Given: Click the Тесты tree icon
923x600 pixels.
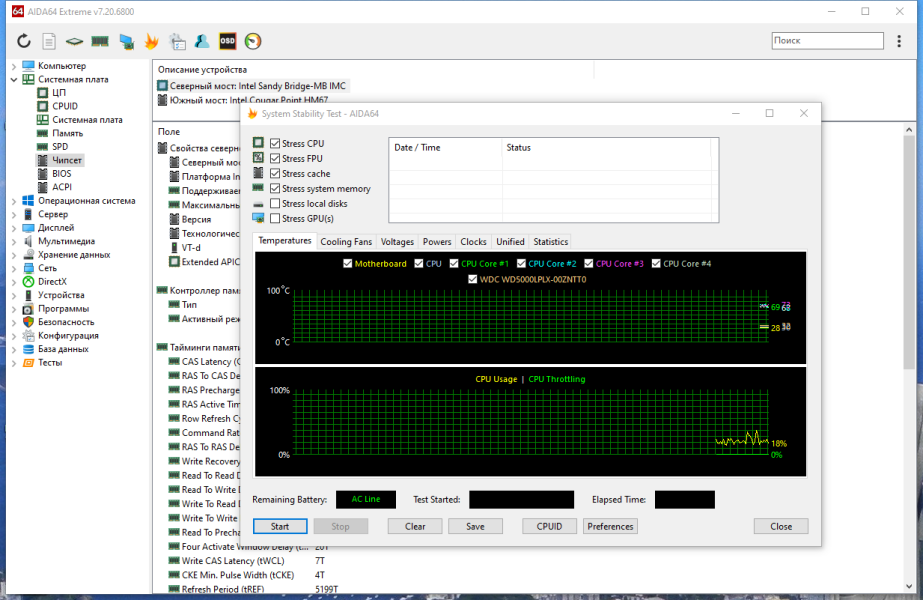Looking at the screenshot, I should pos(28,363).
